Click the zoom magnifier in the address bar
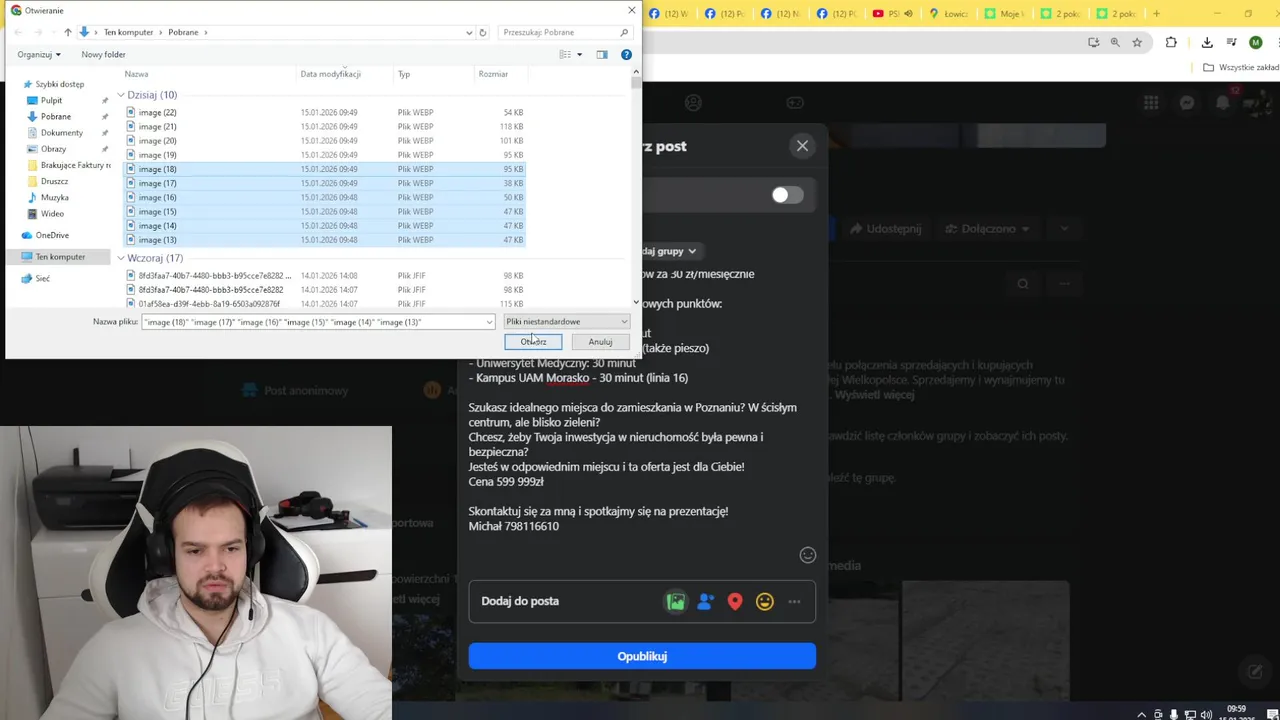The height and width of the screenshot is (720, 1280). 1115,42
